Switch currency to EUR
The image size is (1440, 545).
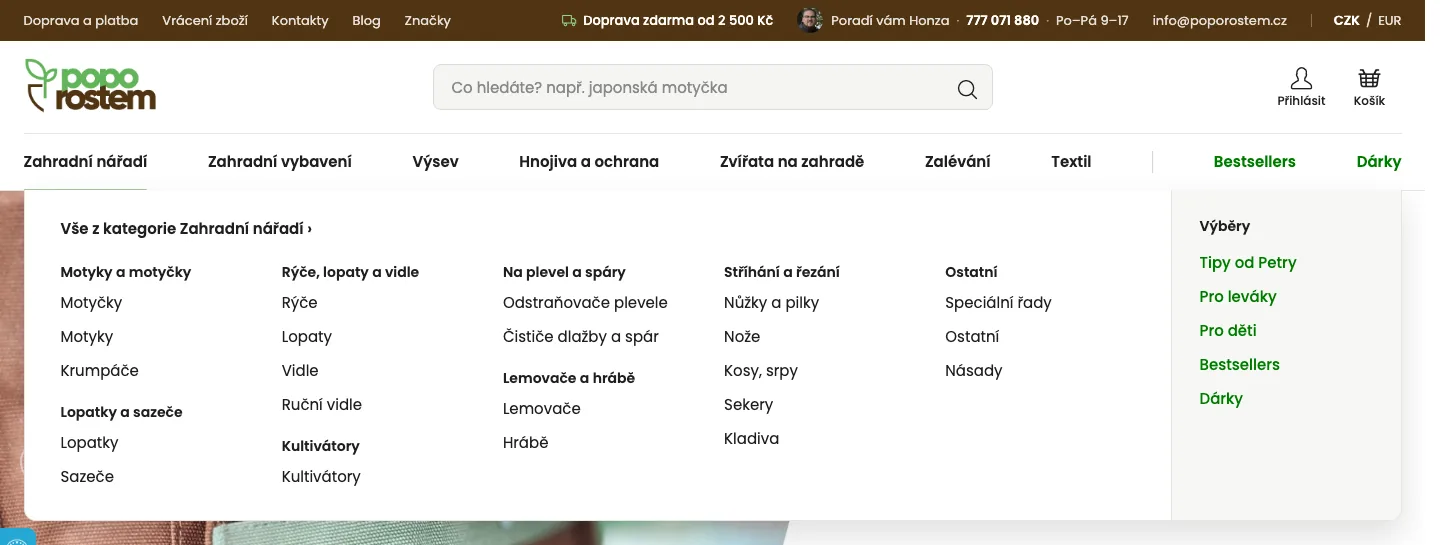[x=1389, y=20]
